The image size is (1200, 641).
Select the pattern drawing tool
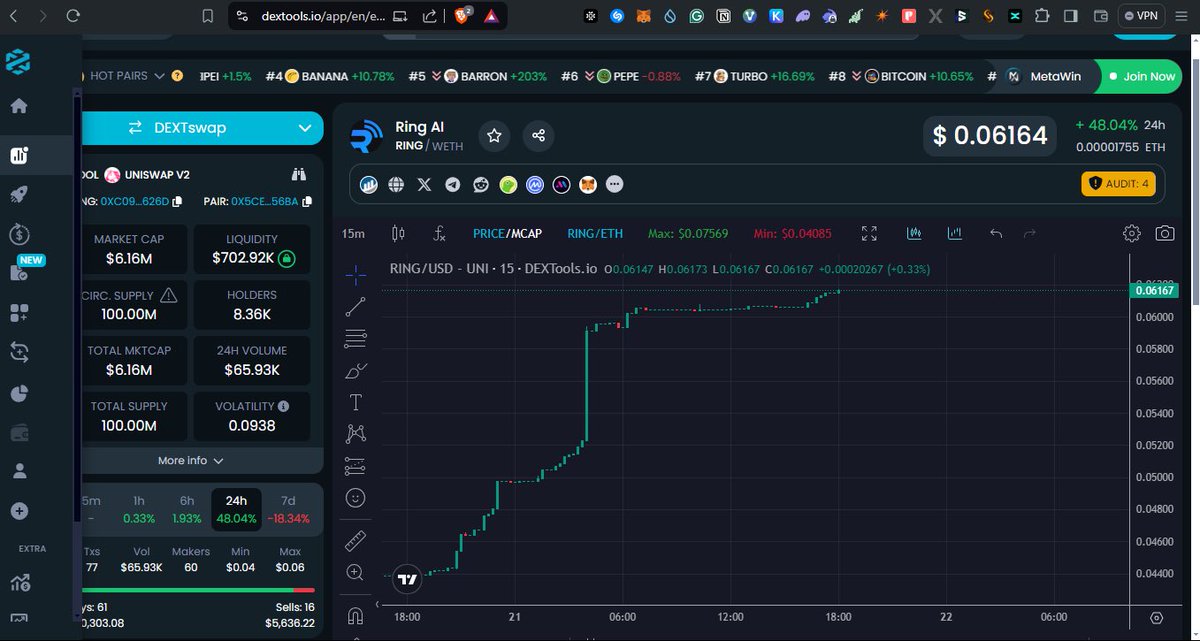[x=355, y=433]
